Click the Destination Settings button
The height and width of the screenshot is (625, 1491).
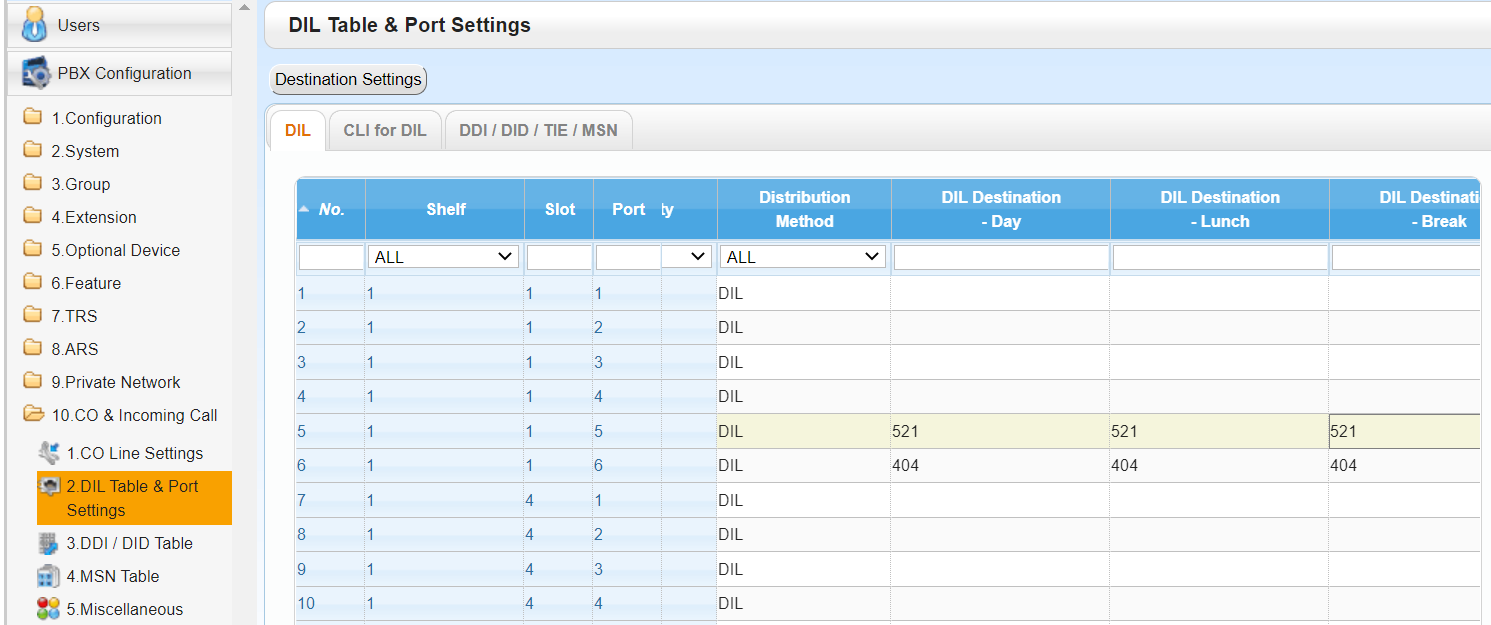(x=349, y=80)
